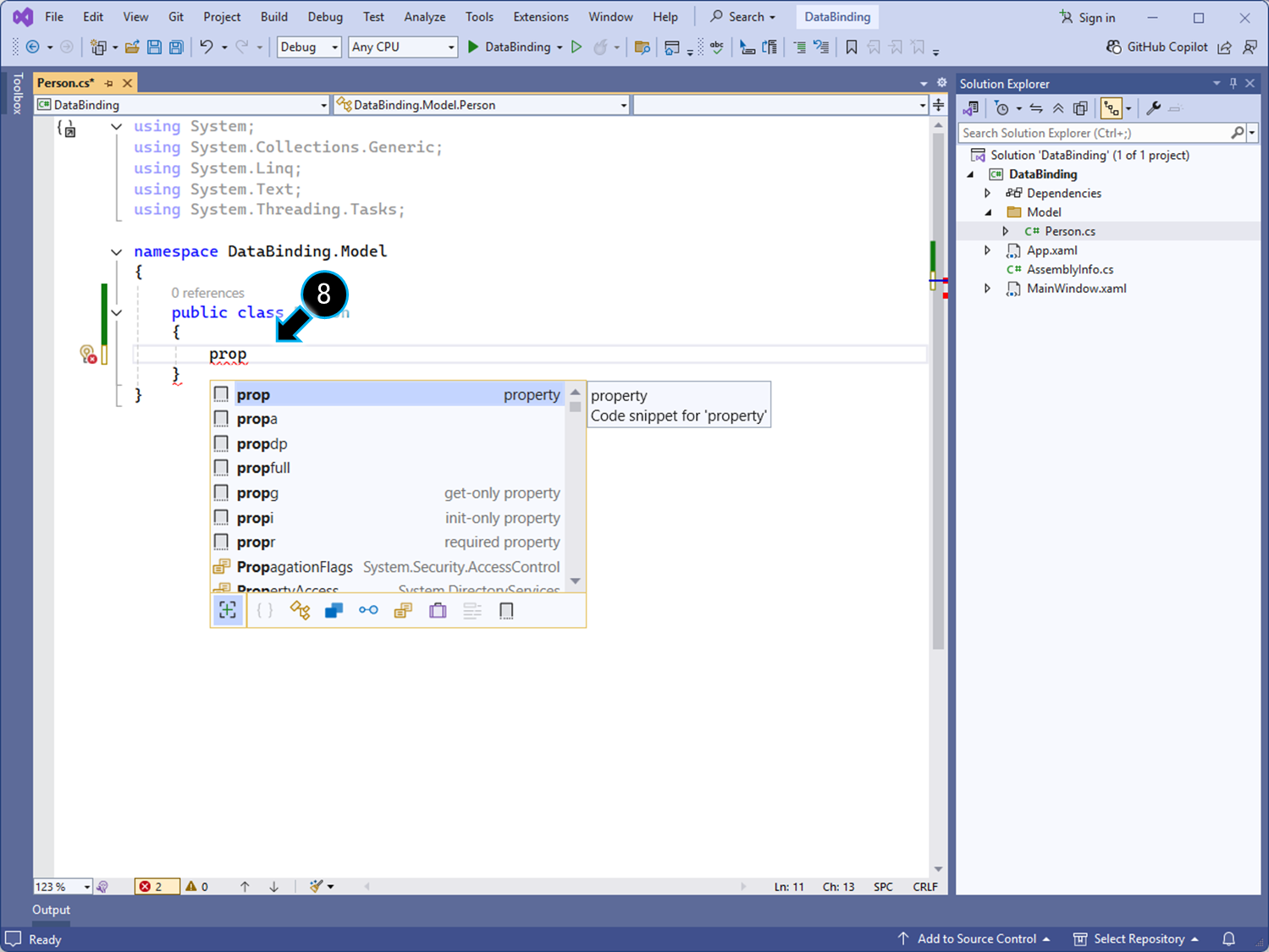Click Start Without Debugging outline play icon
1269x952 pixels.
tap(577, 47)
